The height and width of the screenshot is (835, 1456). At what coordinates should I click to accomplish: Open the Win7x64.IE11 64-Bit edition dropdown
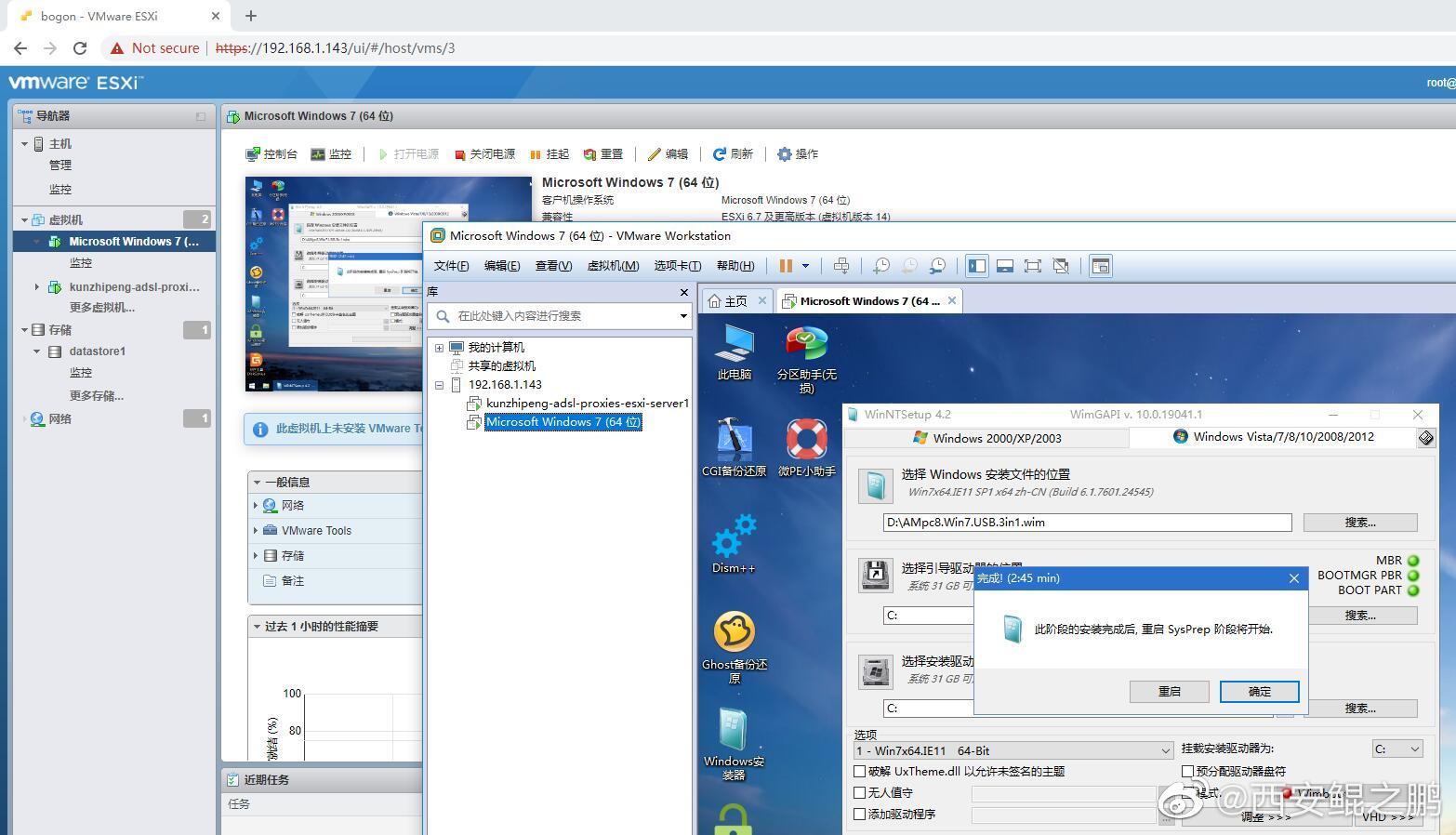(1013, 750)
